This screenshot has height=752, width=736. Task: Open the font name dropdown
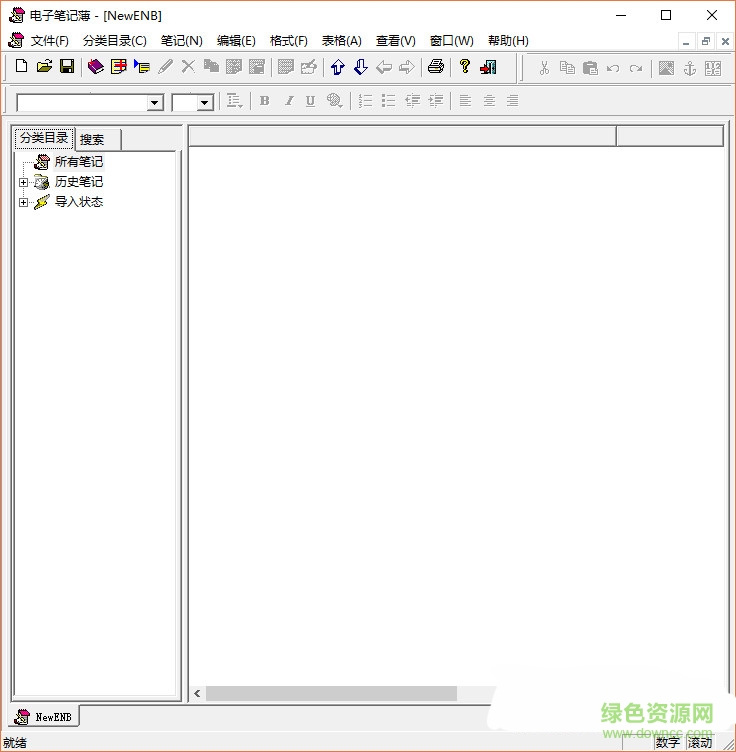(x=154, y=103)
